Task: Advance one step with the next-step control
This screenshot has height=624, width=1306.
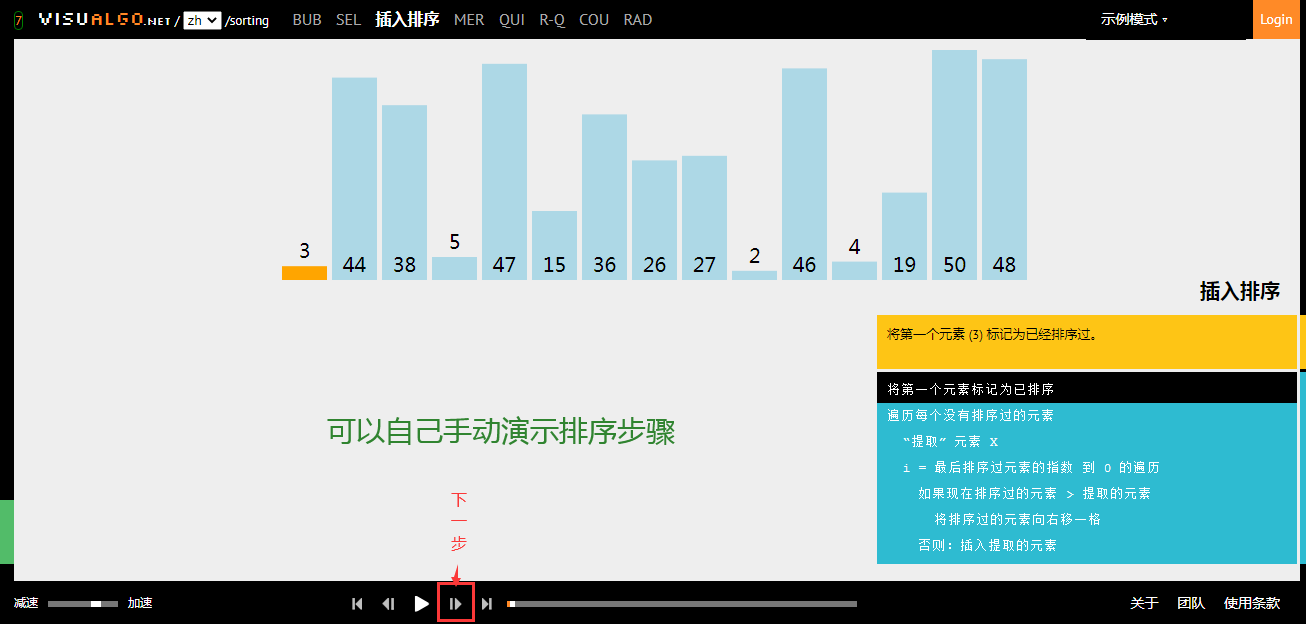Action: click(x=455, y=603)
